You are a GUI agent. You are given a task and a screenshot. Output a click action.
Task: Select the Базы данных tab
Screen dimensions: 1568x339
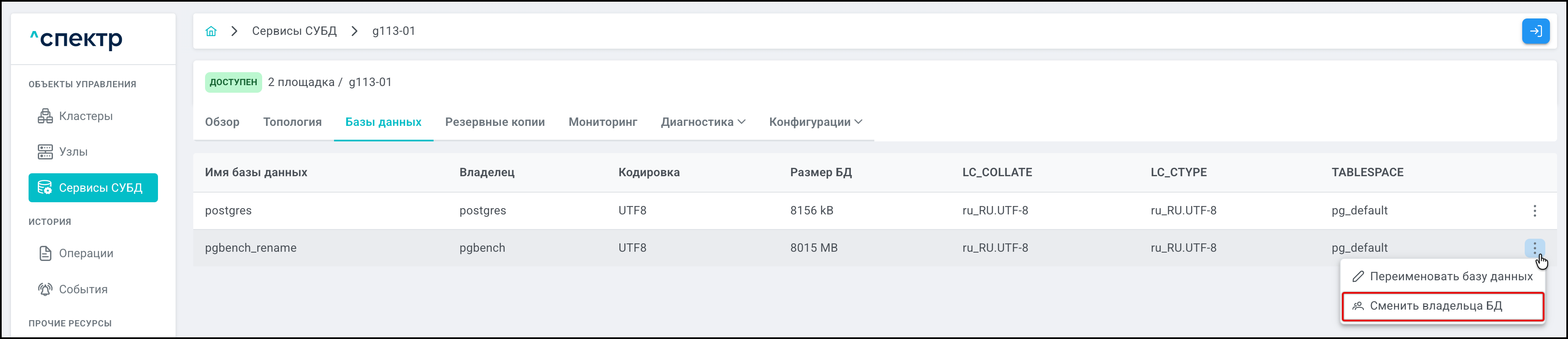tap(384, 122)
